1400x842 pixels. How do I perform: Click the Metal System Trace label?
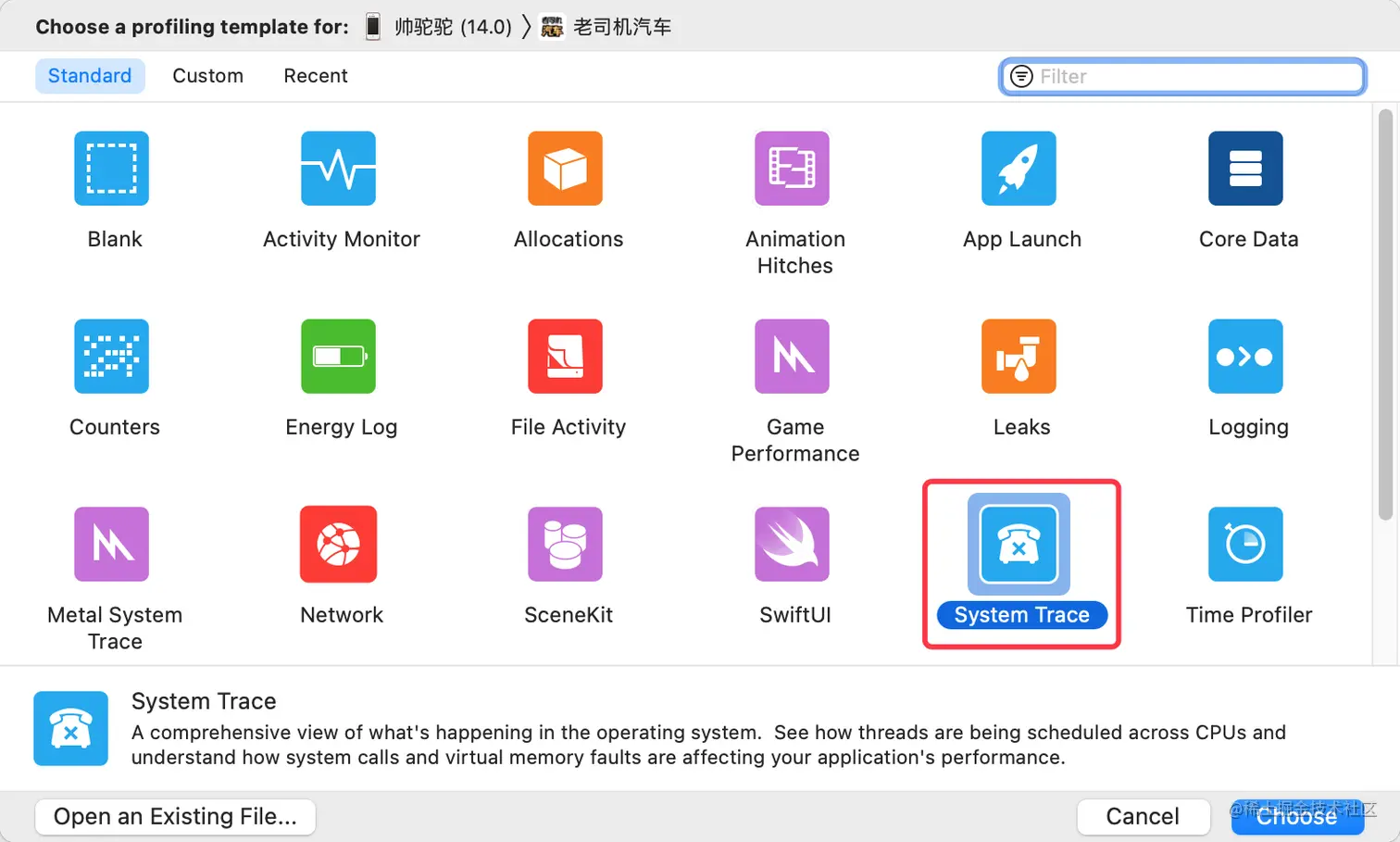[115, 628]
